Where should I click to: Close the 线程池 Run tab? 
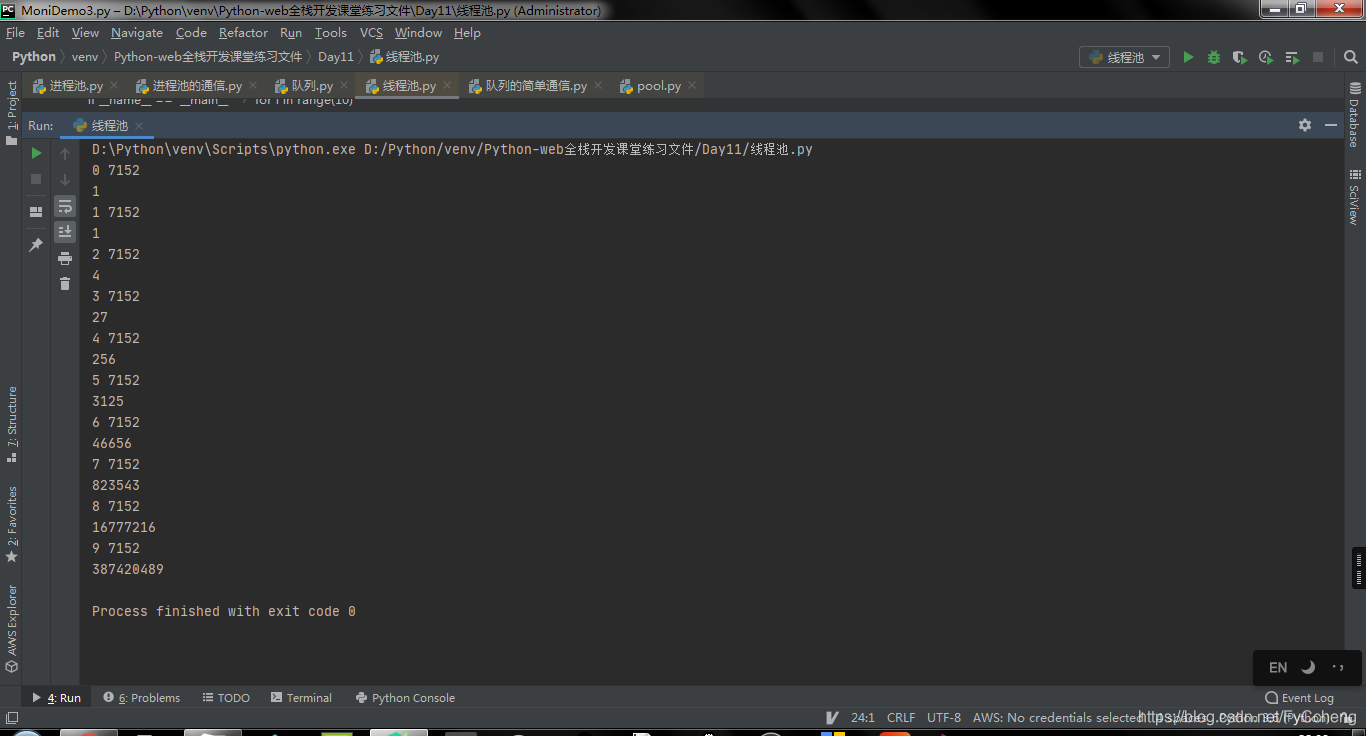point(139,126)
